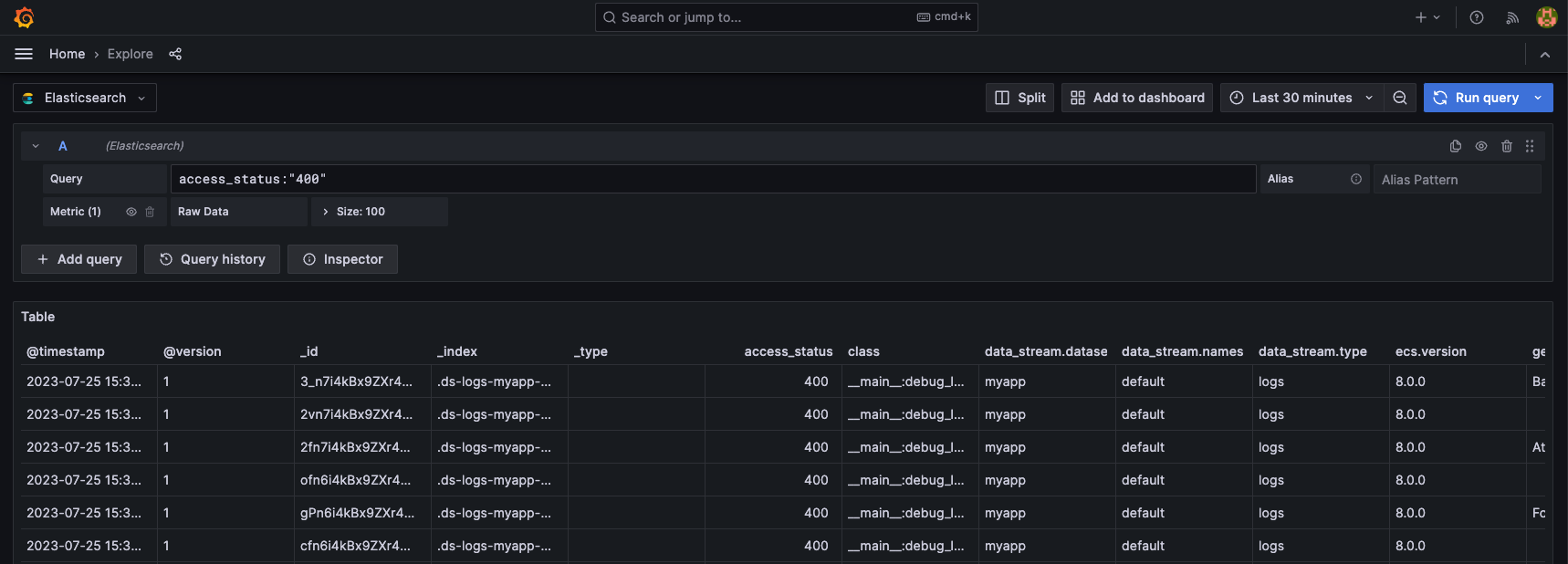This screenshot has width=1568, height=564.
Task: Click the share icon beside Explore
Action: point(175,54)
